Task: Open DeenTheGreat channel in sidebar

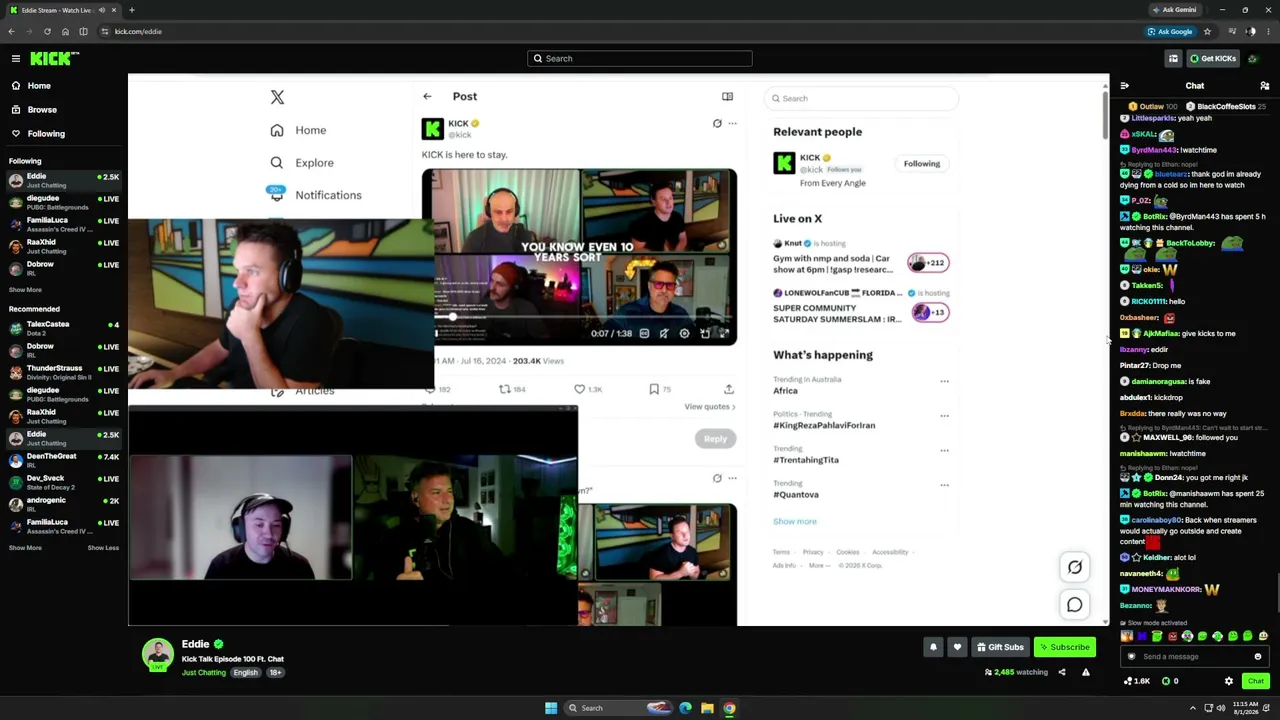Action: coord(64,460)
